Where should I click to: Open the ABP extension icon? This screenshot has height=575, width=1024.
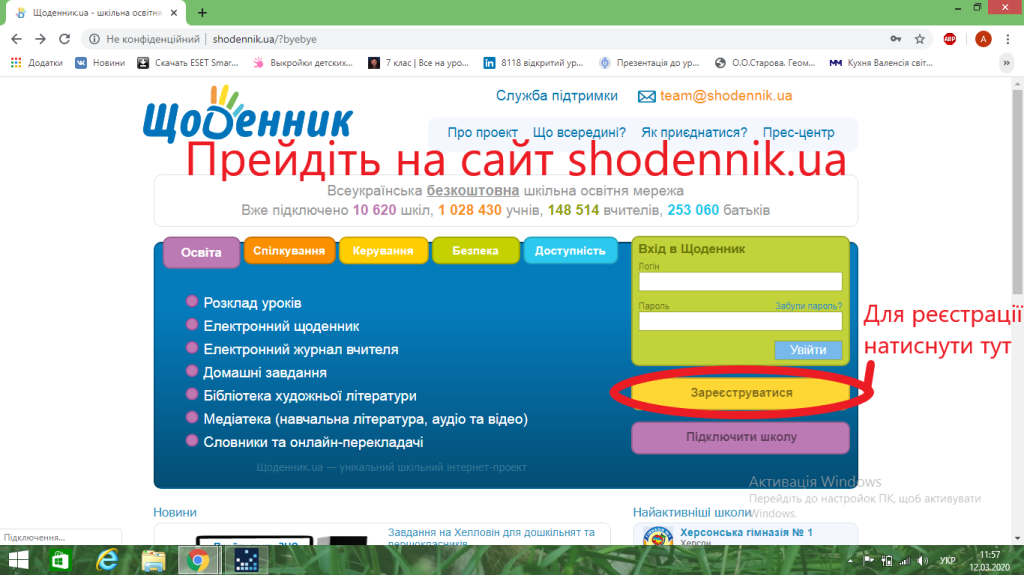pos(950,39)
